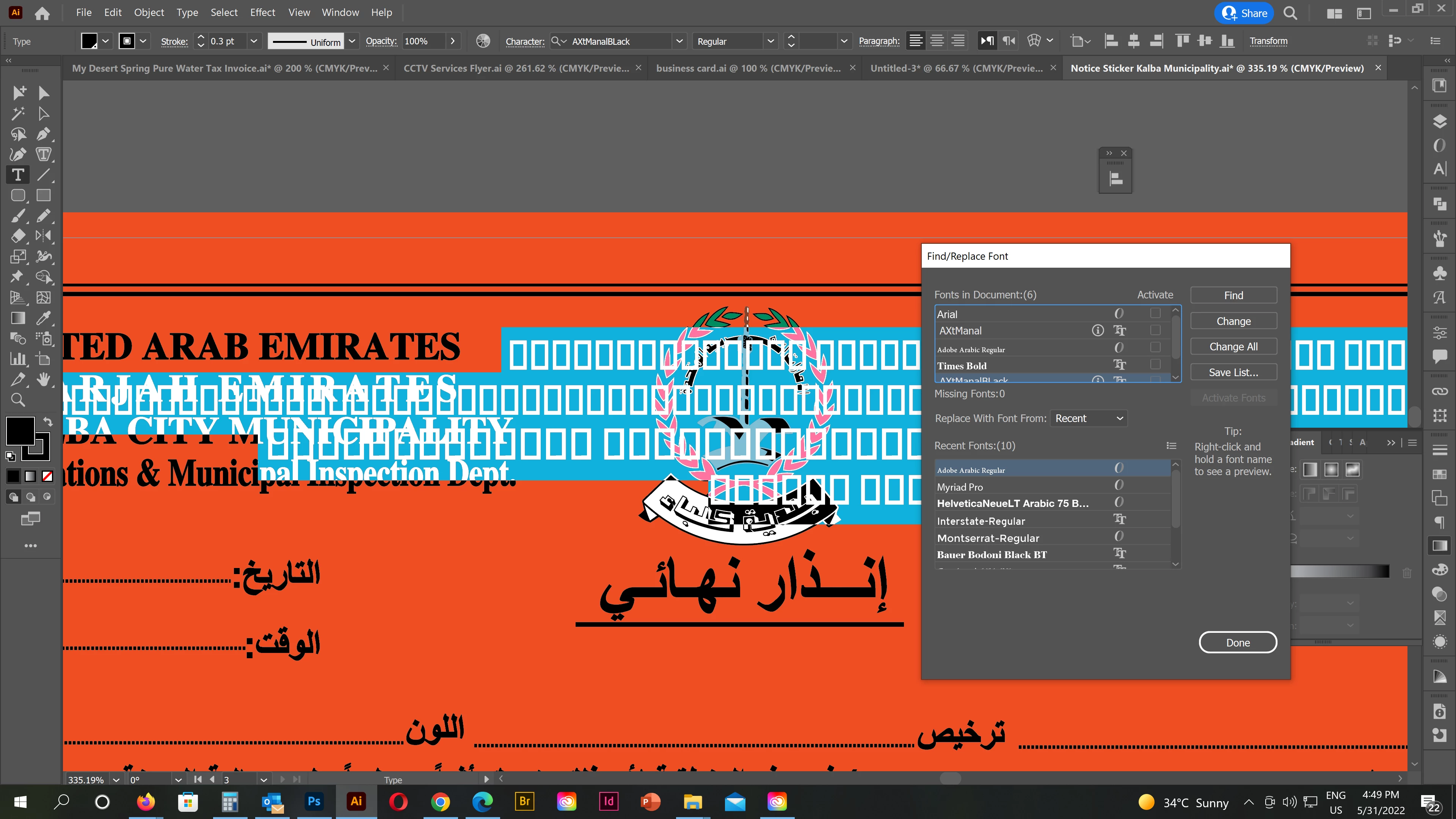Open the Effect menu

click(262, 13)
